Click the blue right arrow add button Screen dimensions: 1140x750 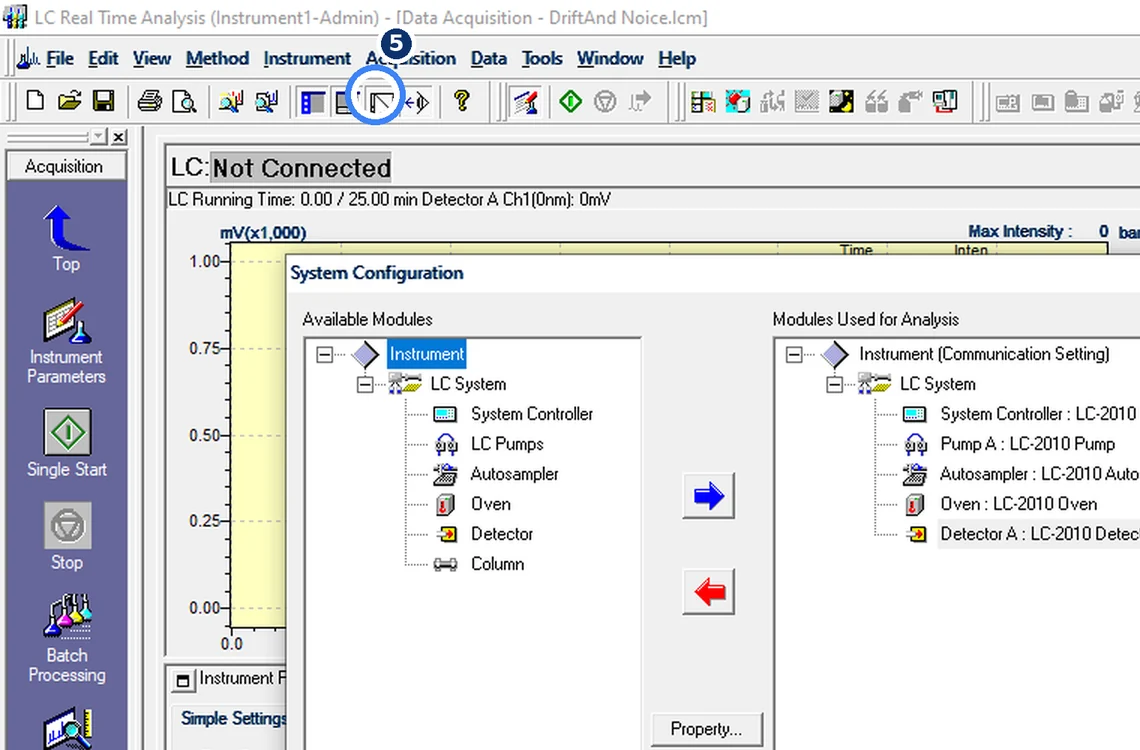point(708,496)
